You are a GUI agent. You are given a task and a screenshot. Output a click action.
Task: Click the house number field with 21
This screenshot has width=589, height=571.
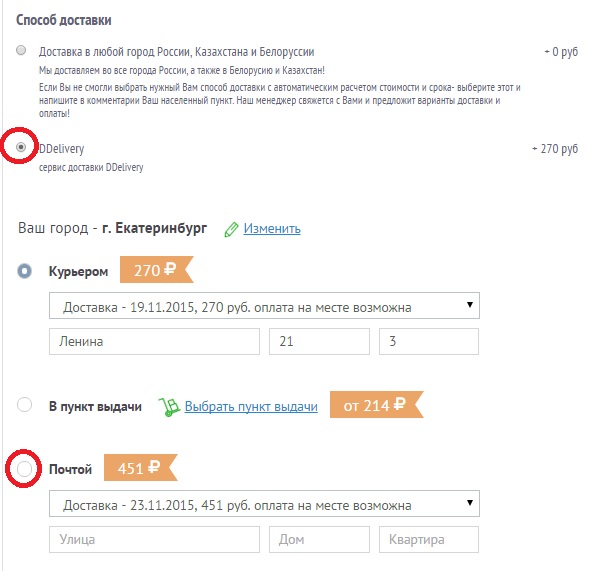click(319, 341)
